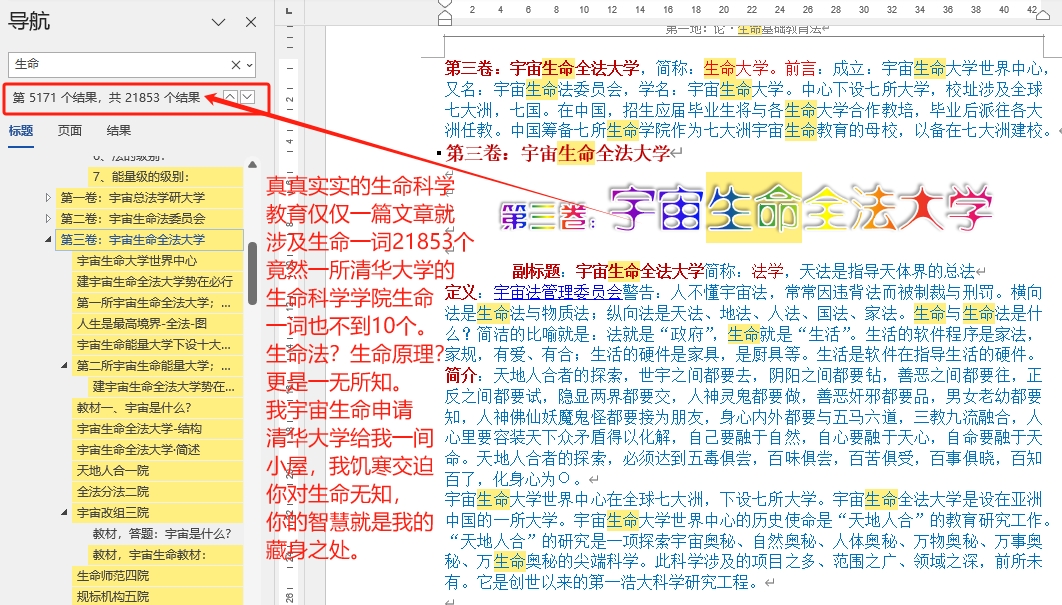Follow the 宇宙法管理委员会 hyperlink
1062x605 pixels.
pos(558,292)
